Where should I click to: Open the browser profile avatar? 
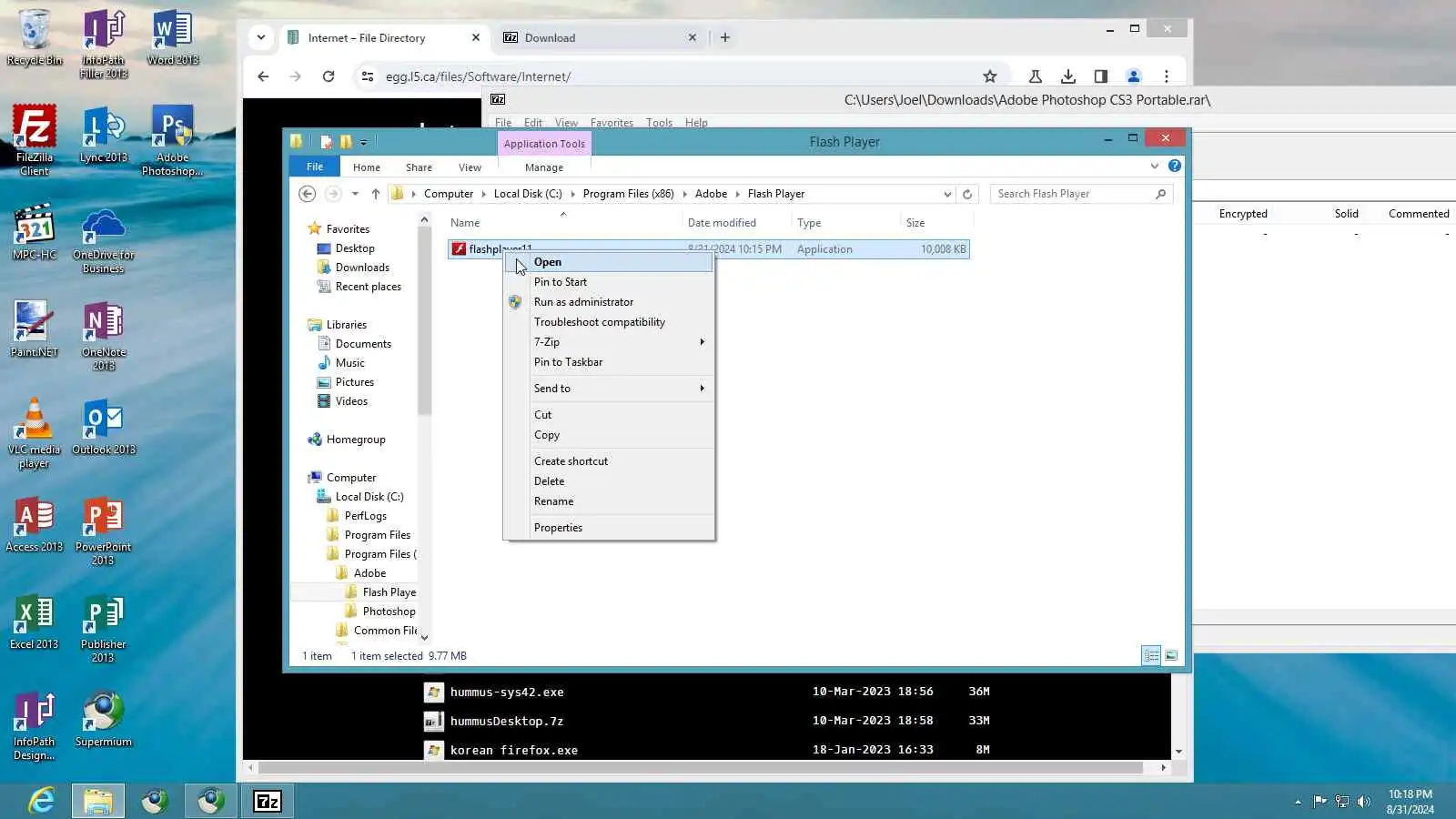point(1134,76)
